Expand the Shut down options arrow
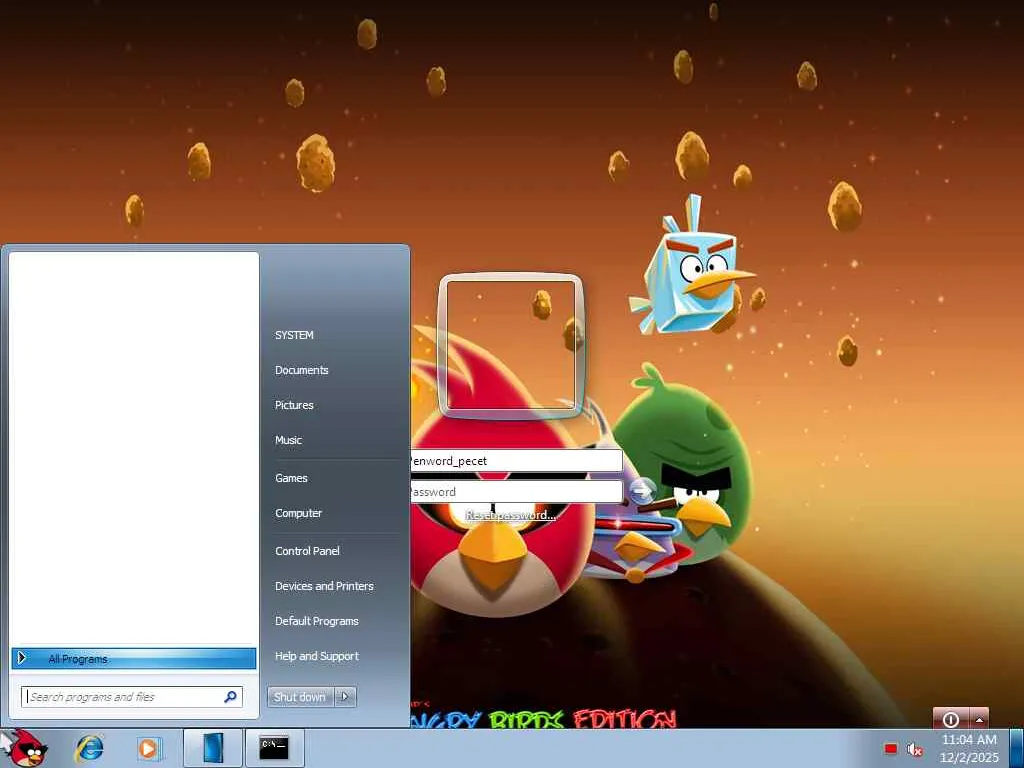Image resolution: width=1024 pixels, height=768 pixels. pos(345,697)
